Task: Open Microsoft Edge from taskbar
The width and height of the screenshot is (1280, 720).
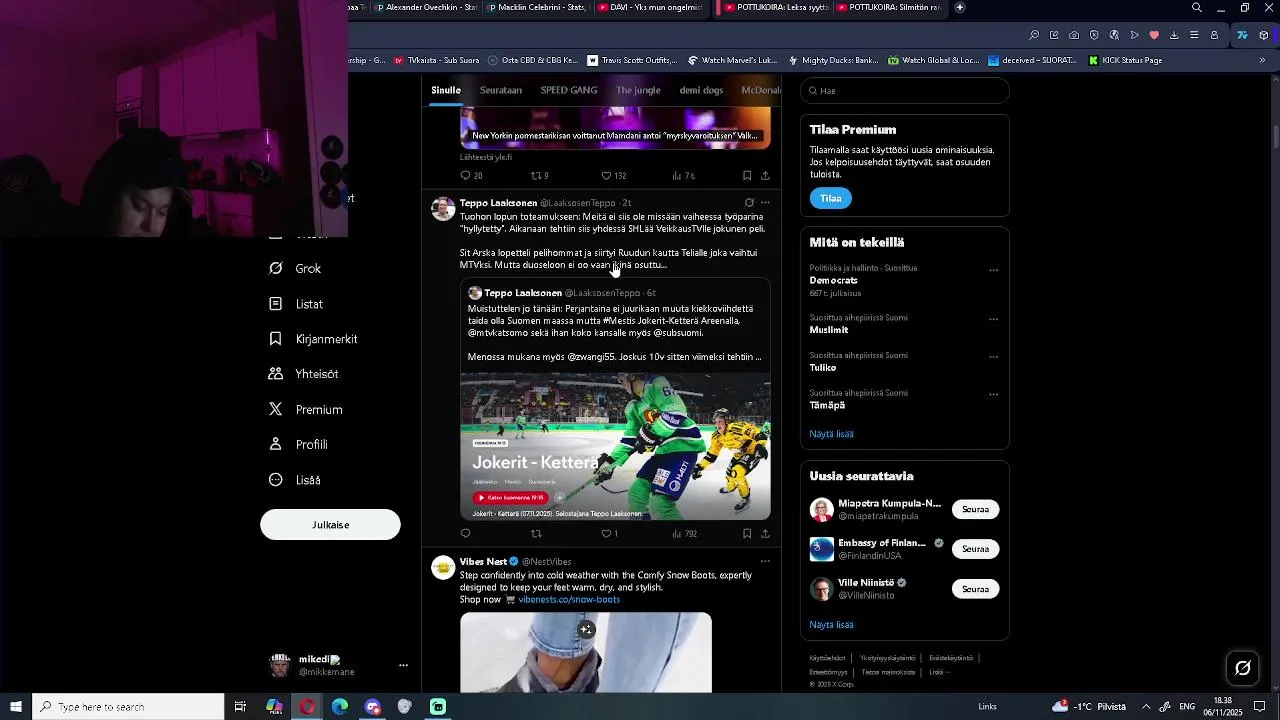Action: pos(340,707)
